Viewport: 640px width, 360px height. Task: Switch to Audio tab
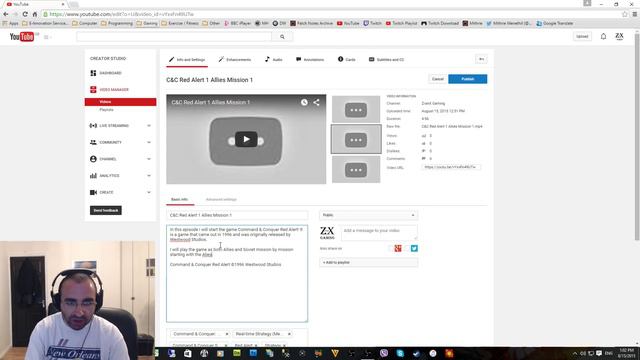coord(273,60)
